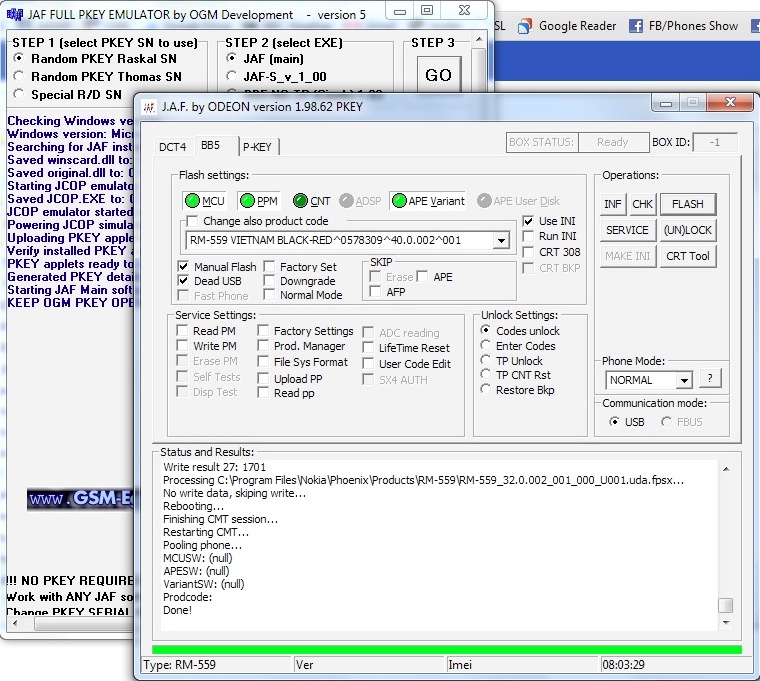
Task: Tick the SKIP APE checkbox
Action: [423, 277]
